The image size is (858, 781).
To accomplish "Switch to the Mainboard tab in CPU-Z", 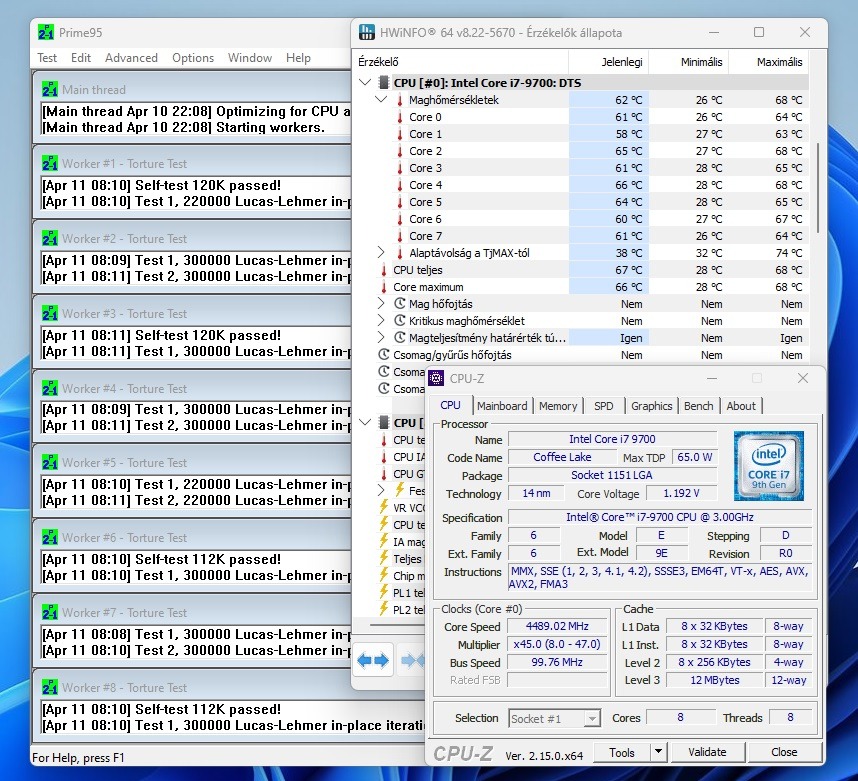I will click(x=502, y=406).
